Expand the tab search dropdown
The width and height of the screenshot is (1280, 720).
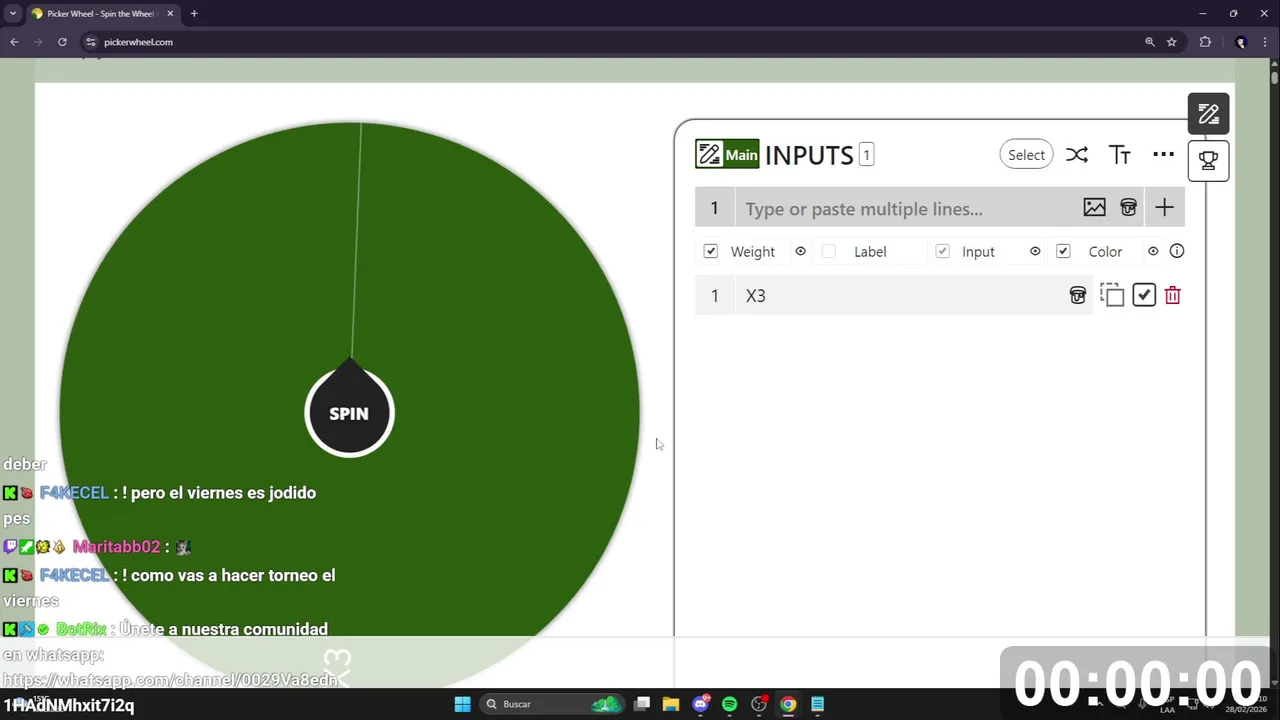[x=12, y=14]
